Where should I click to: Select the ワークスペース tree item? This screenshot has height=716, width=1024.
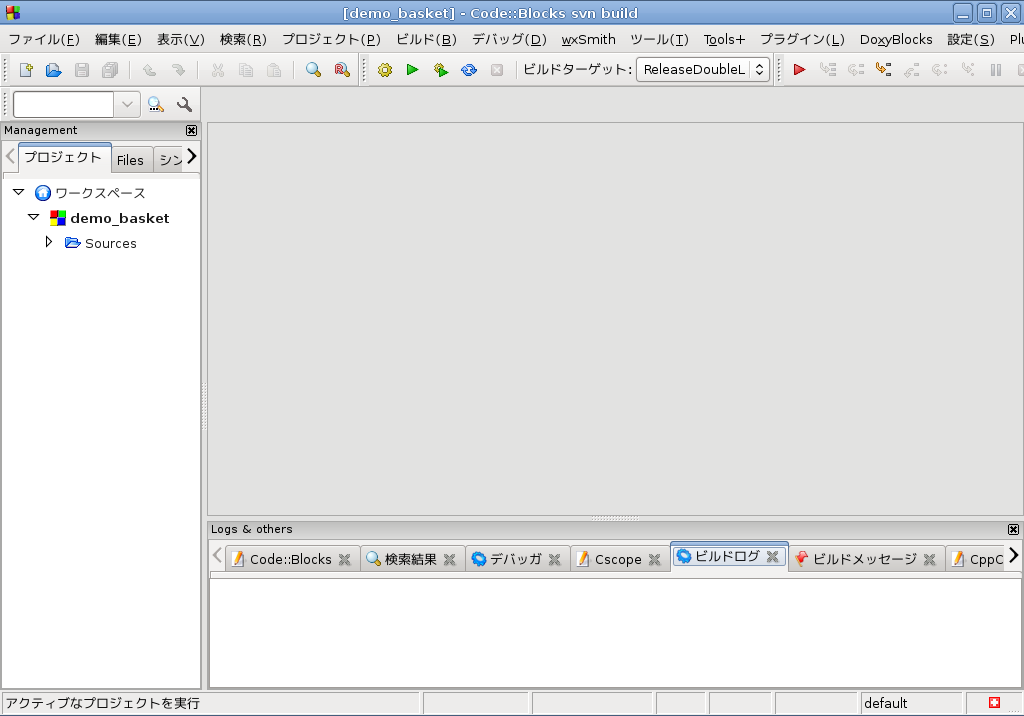coord(100,193)
